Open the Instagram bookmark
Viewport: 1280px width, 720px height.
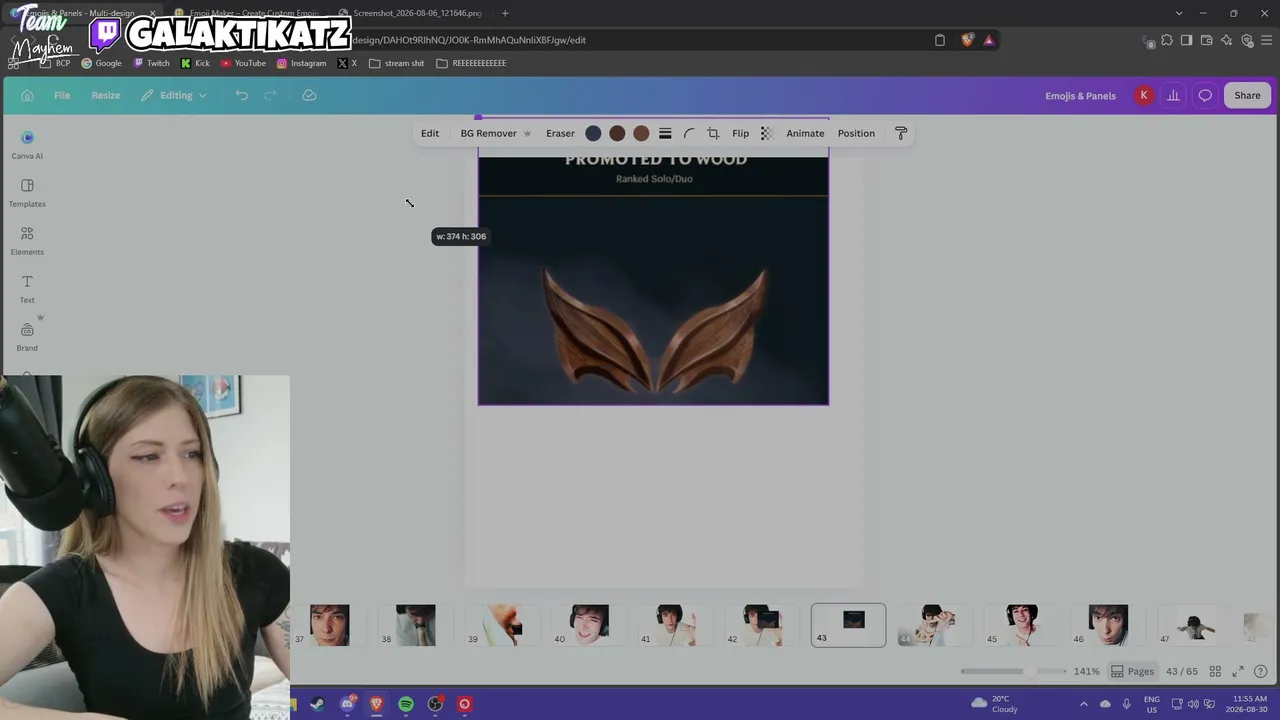pyautogui.click(x=302, y=63)
